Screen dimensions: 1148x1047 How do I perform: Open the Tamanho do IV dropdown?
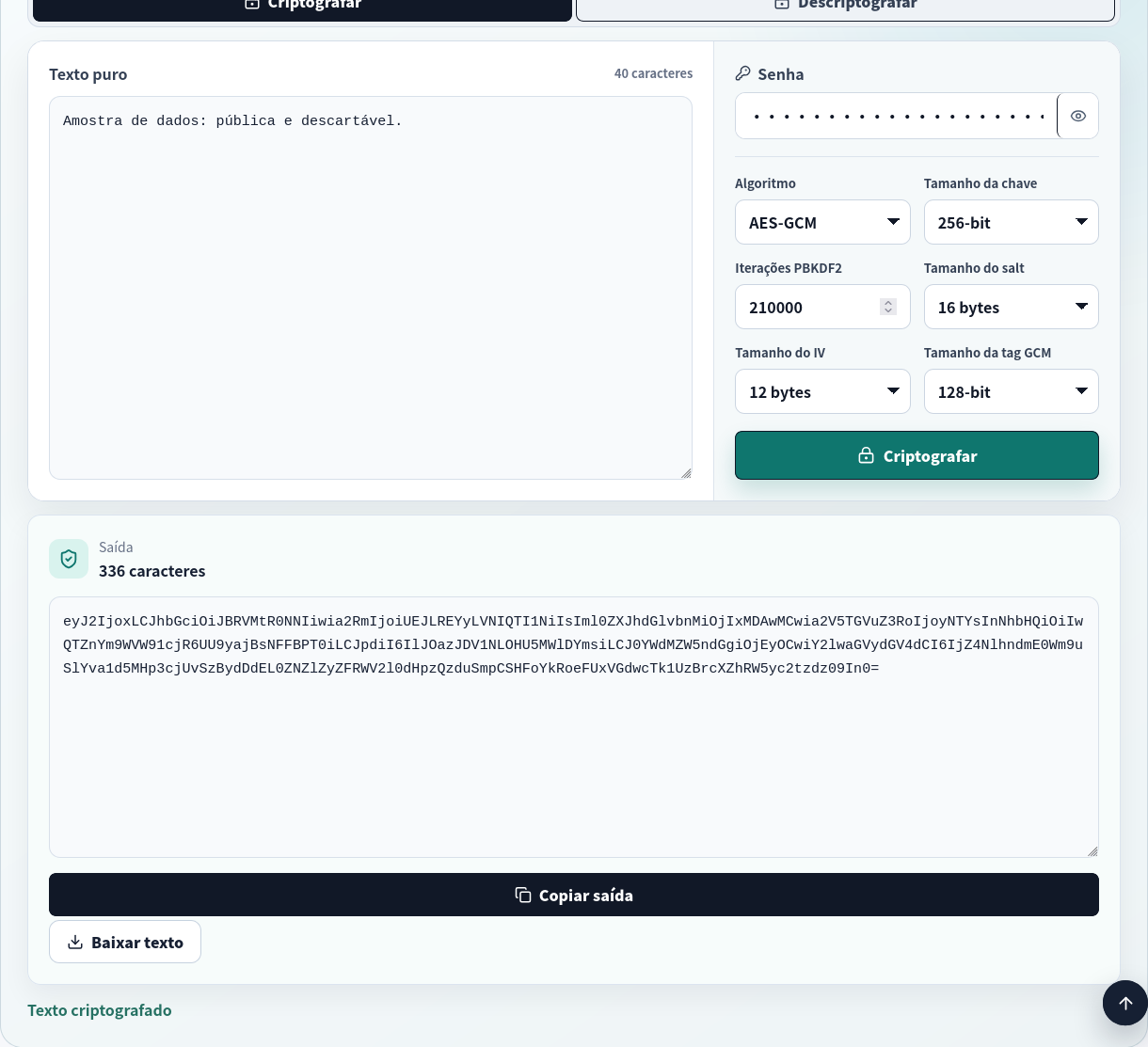point(822,391)
